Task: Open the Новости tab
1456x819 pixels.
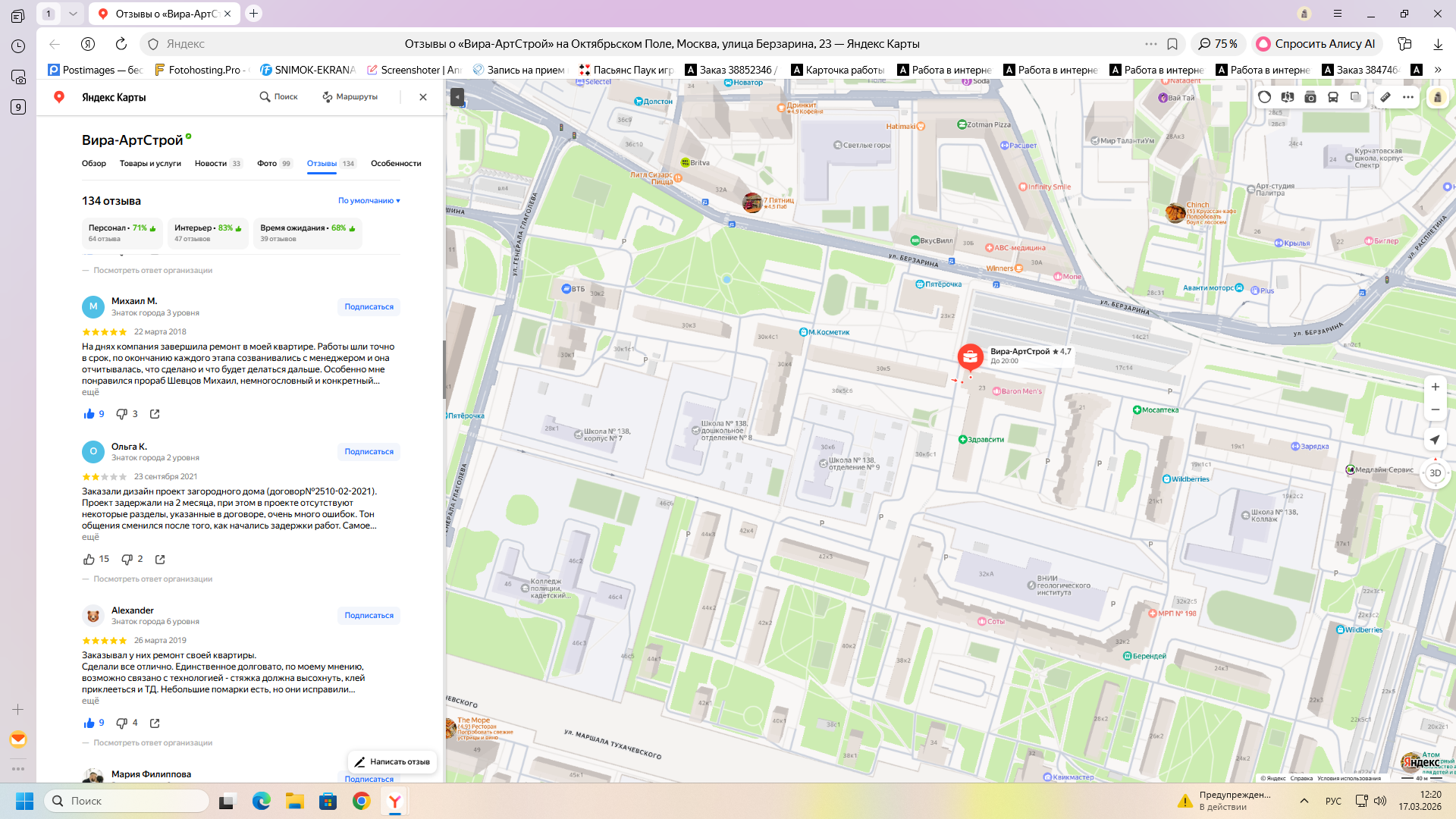Action: [211, 164]
